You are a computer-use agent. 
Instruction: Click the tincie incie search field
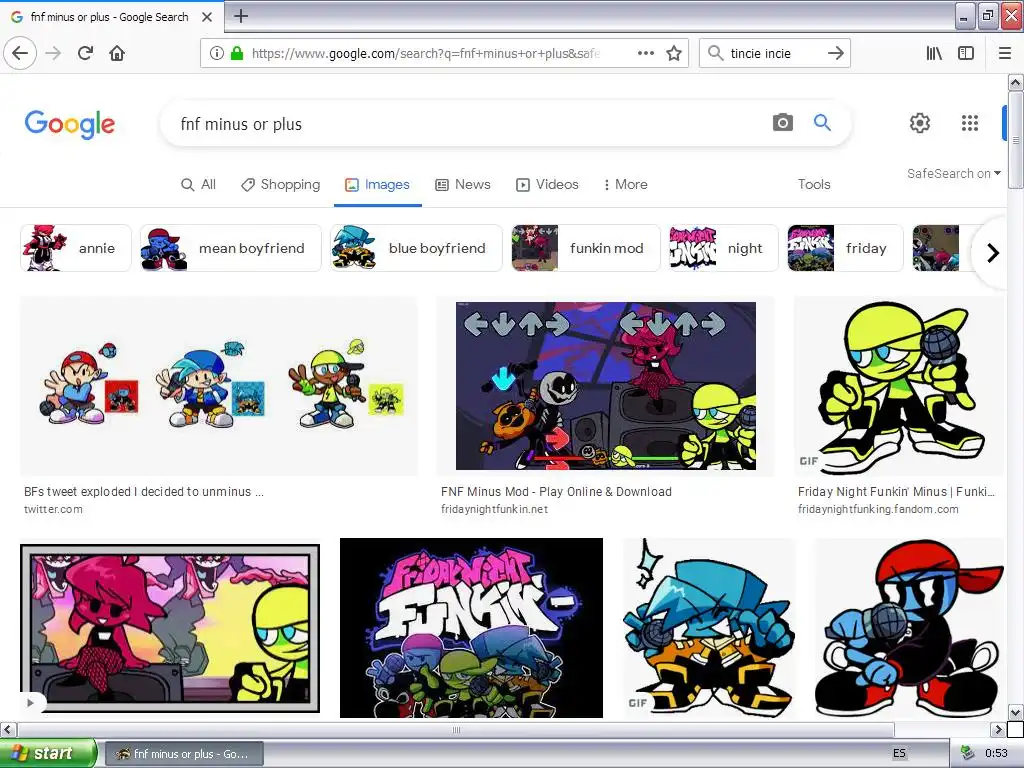[x=773, y=53]
